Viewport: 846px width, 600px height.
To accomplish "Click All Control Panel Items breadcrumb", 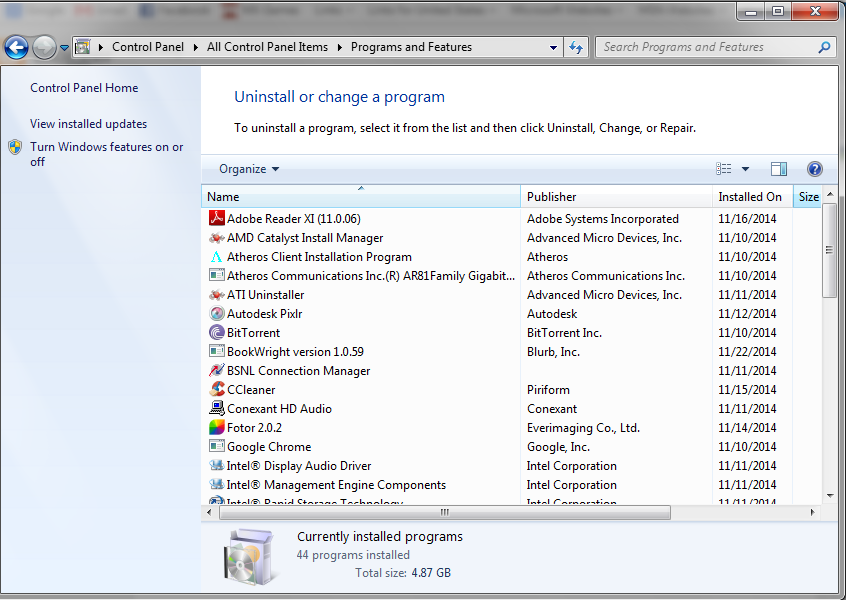I will tap(267, 47).
